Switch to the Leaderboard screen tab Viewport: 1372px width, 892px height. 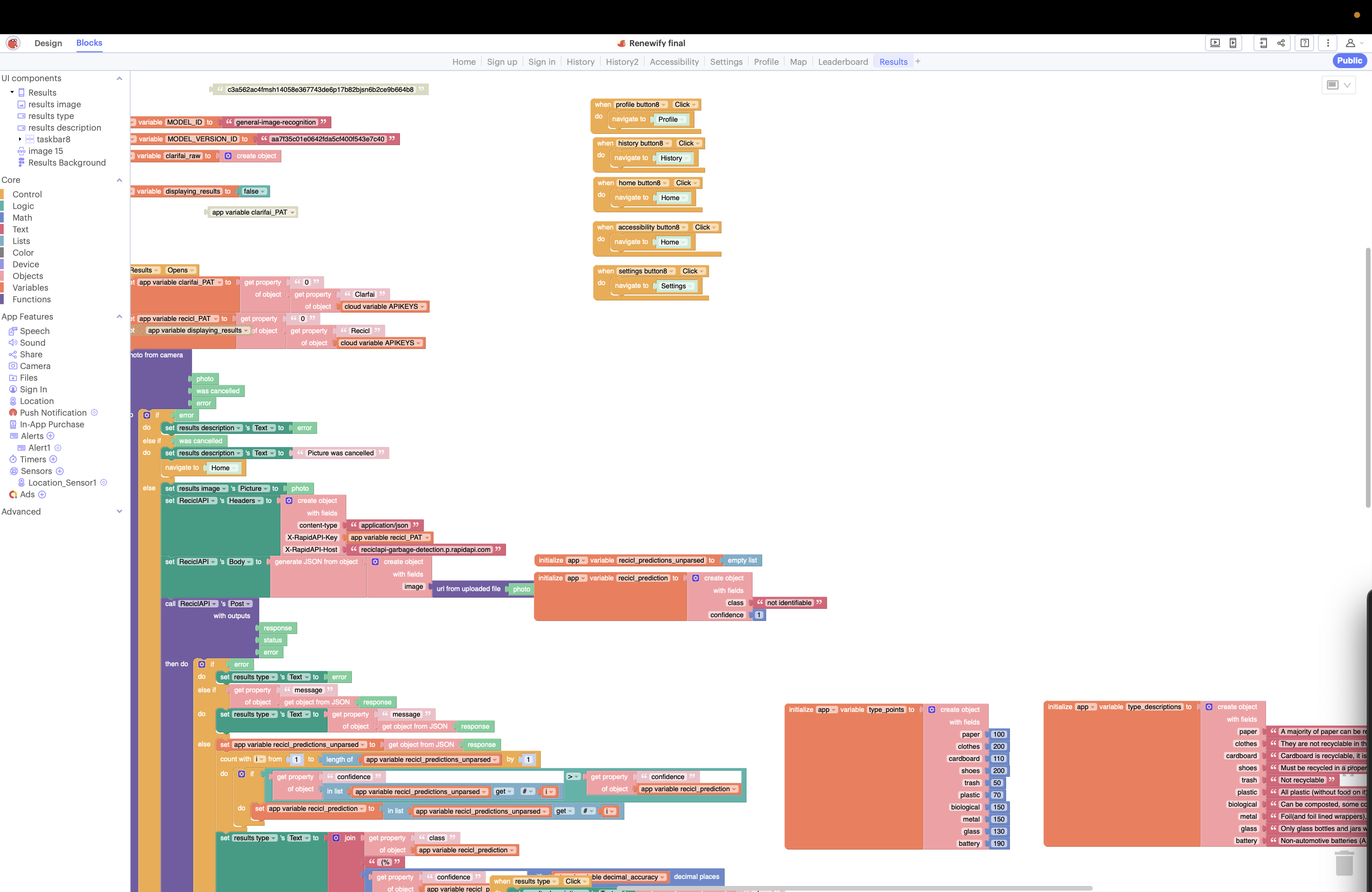coord(842,62)
